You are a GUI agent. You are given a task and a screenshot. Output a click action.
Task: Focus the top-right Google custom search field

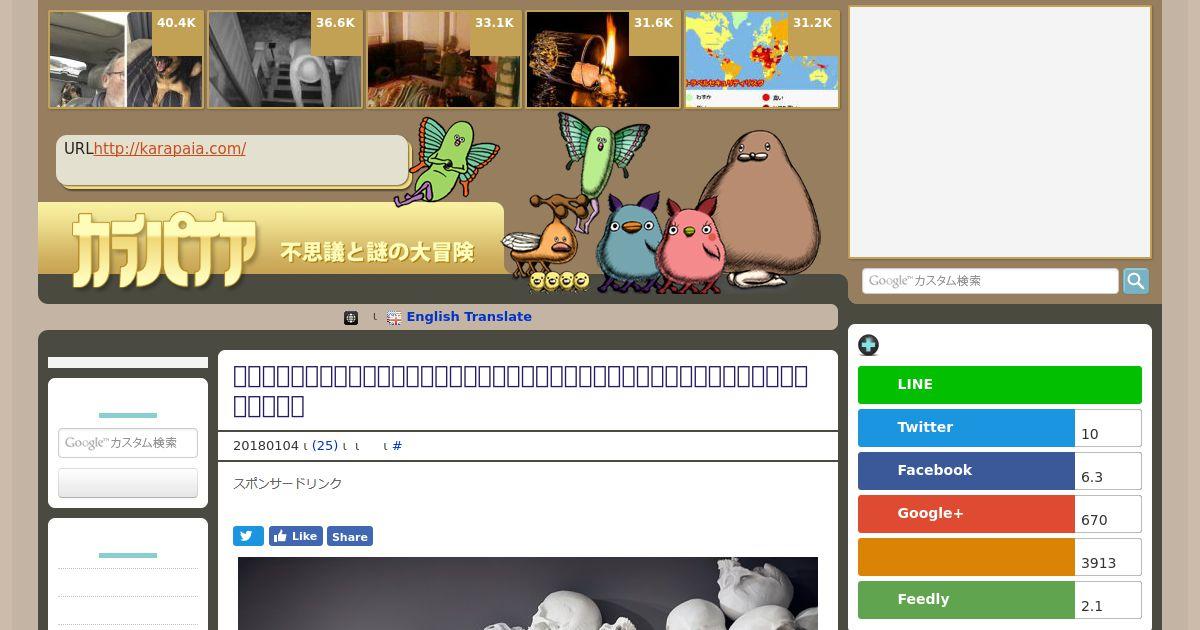point(990,281)
